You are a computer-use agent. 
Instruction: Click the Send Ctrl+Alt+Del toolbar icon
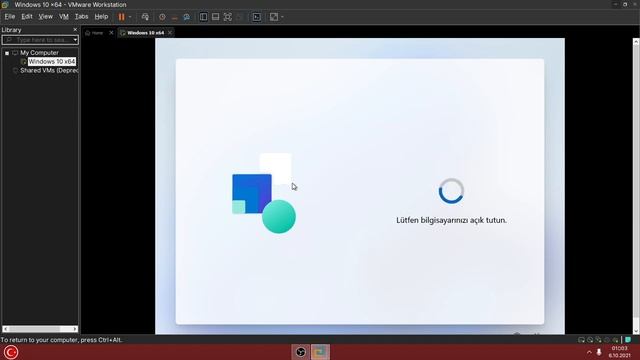[x=145, y=17]
